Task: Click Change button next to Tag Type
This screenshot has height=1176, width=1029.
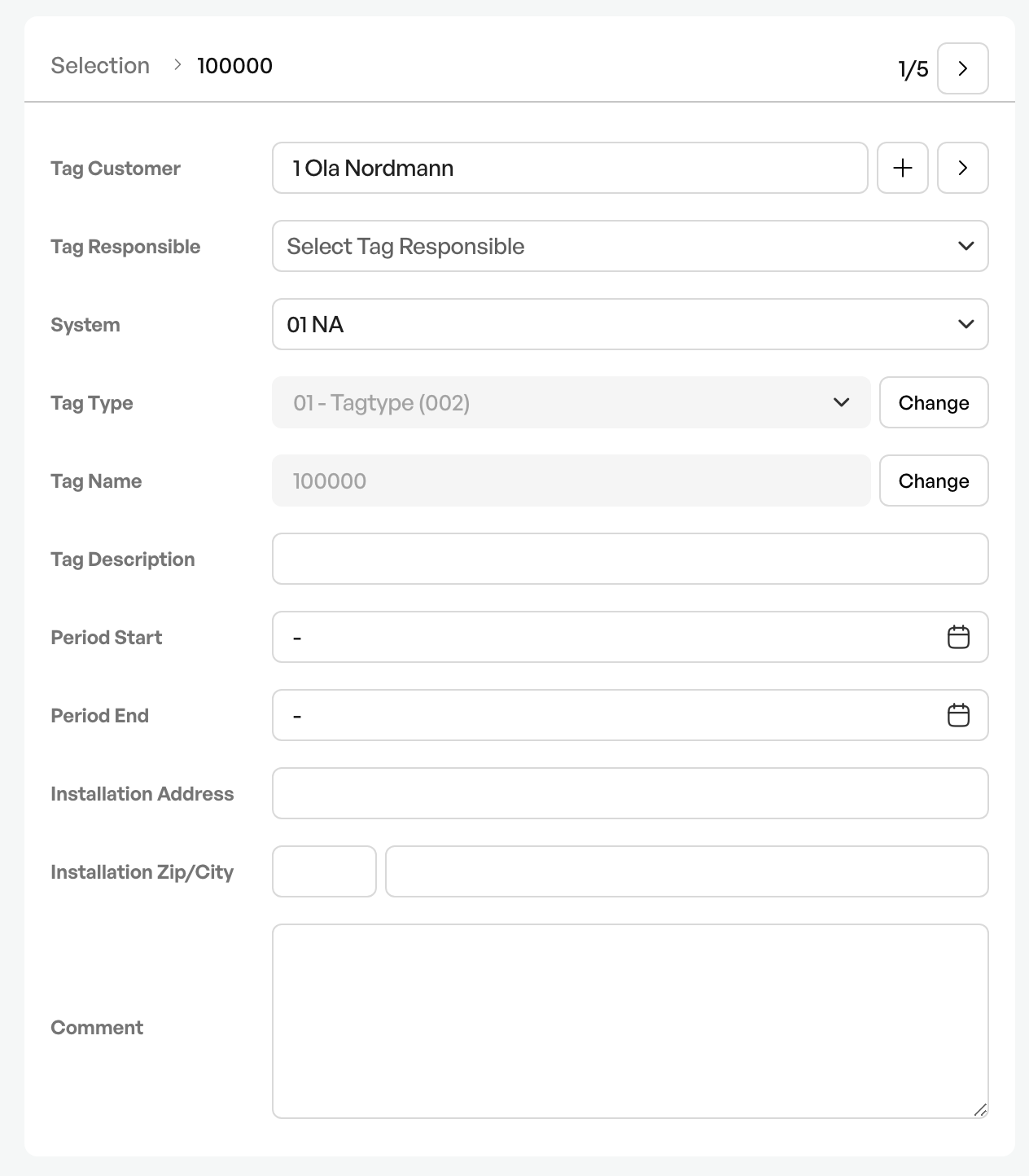Action: pos(933,402)
